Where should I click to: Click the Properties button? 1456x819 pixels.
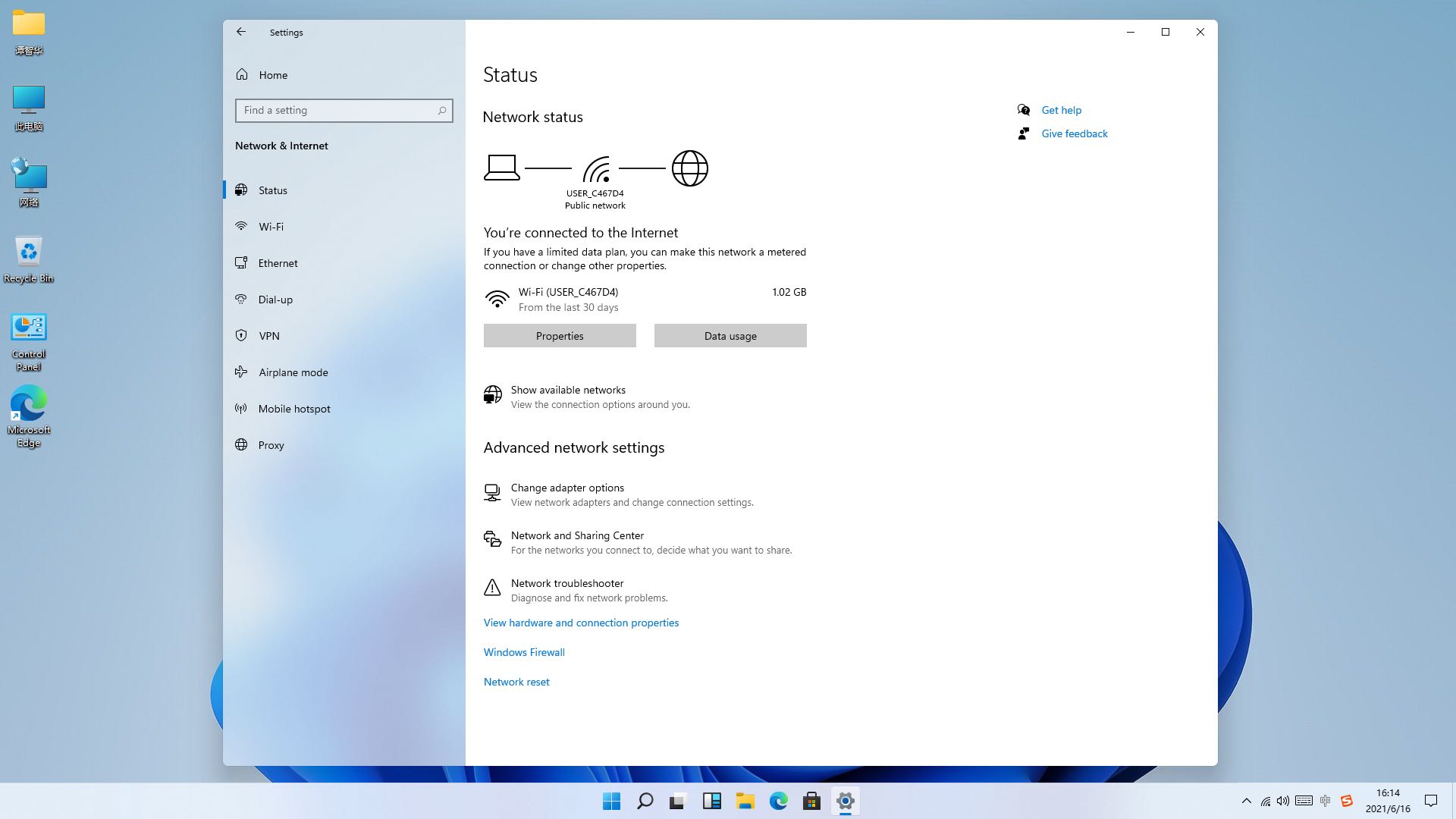(560, 336)
